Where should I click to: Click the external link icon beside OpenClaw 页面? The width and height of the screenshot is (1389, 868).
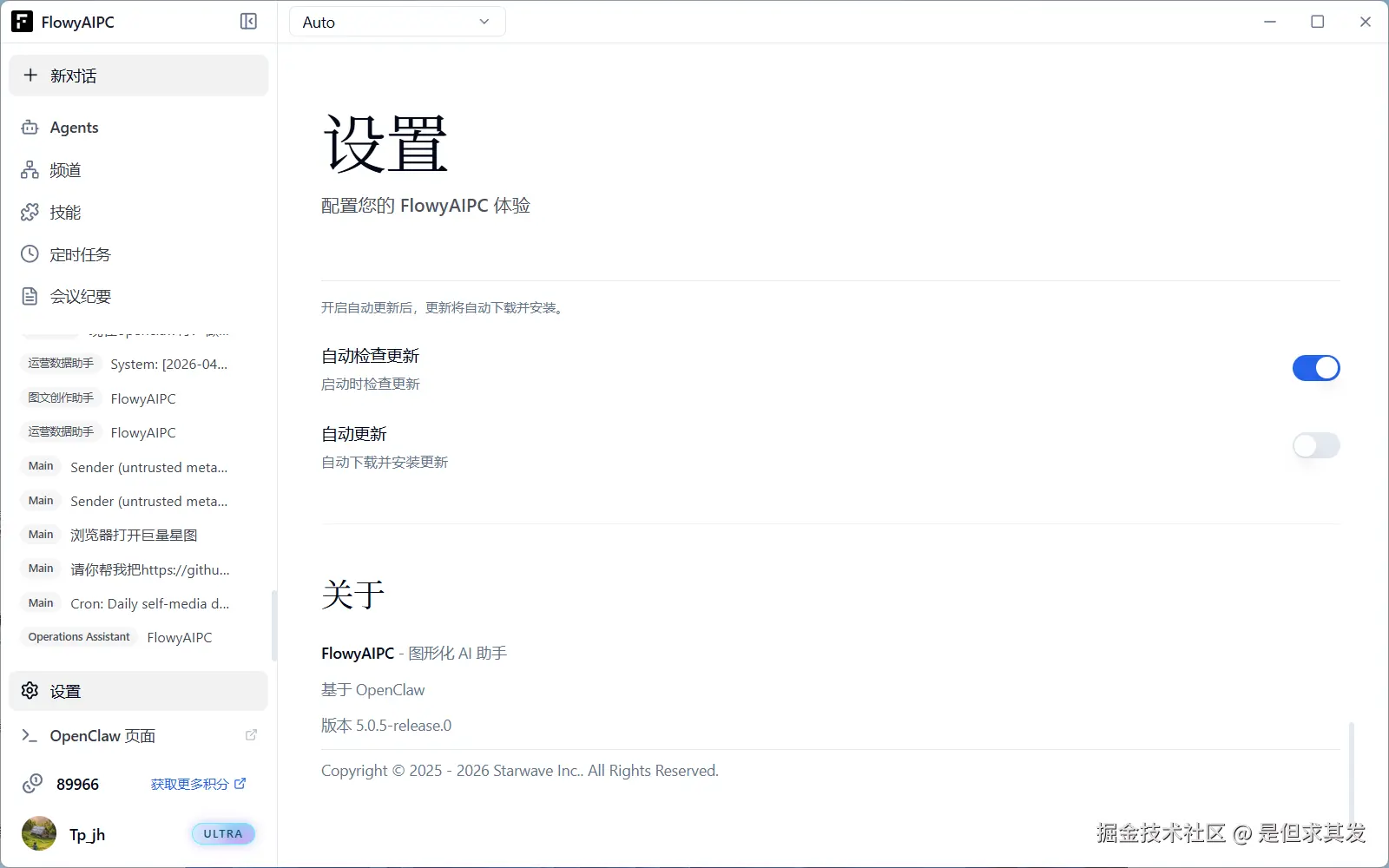(251, 735)
